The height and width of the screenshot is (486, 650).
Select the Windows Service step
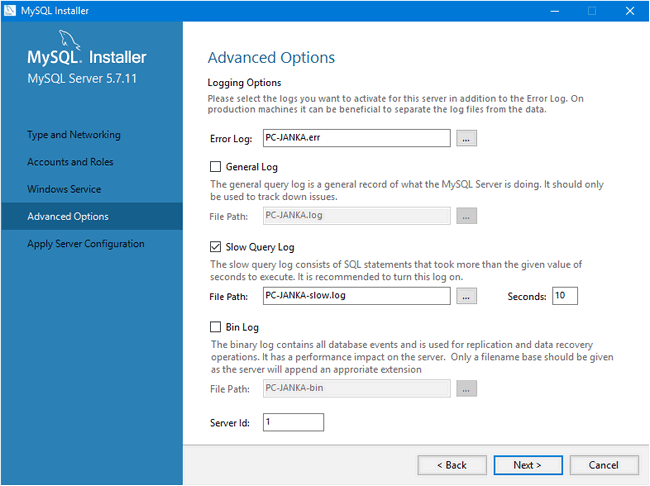pyautogui.click(x=64, y=189)
